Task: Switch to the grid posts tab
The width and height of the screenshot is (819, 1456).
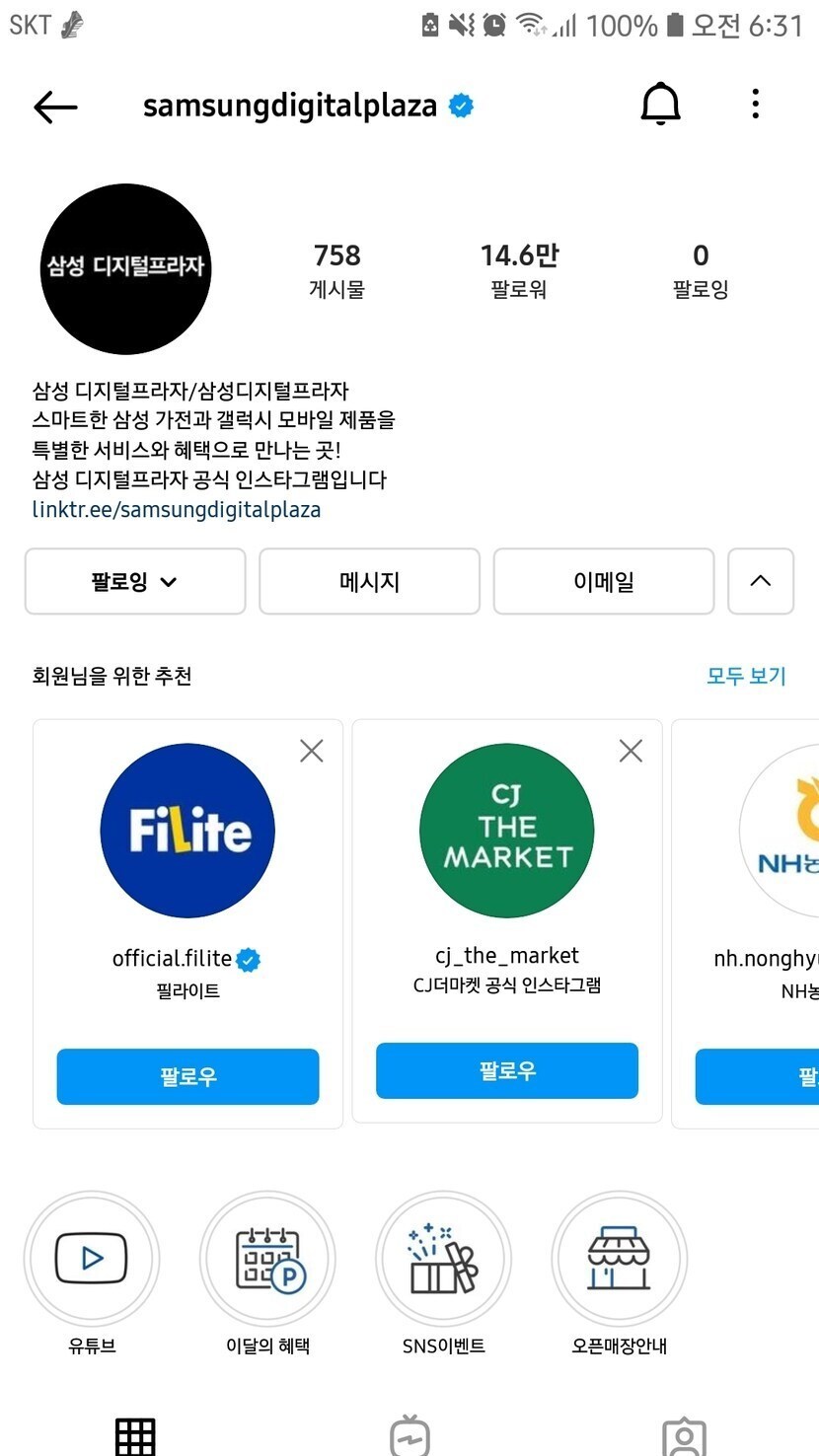Action: (135, 1435)
